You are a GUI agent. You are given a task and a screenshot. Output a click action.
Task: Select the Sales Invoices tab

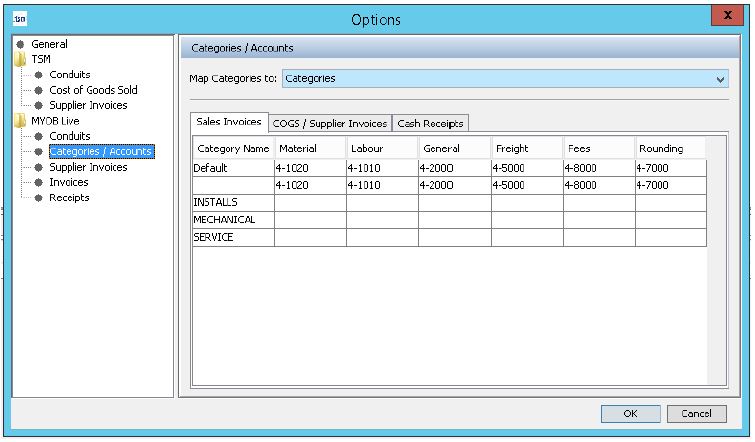(x=229, y=122)
